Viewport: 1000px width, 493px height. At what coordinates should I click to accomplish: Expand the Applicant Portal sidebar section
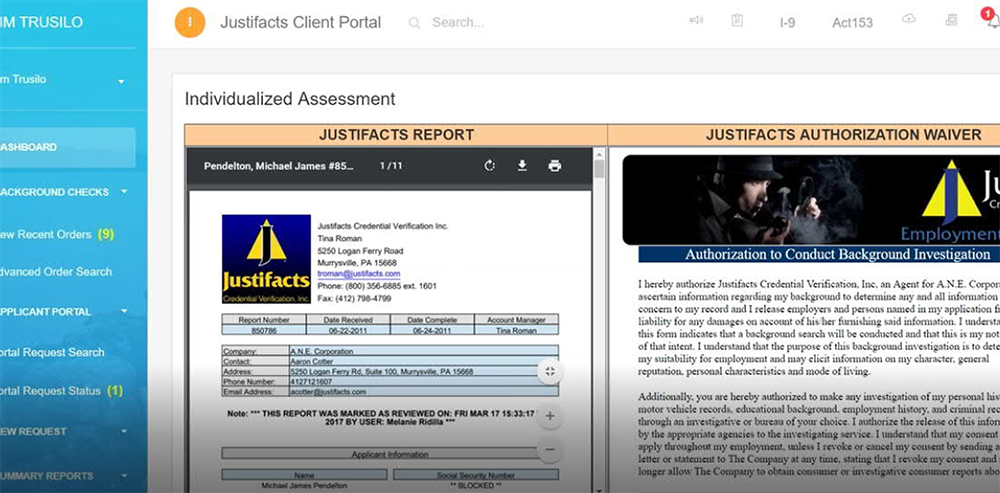(124, 312)
